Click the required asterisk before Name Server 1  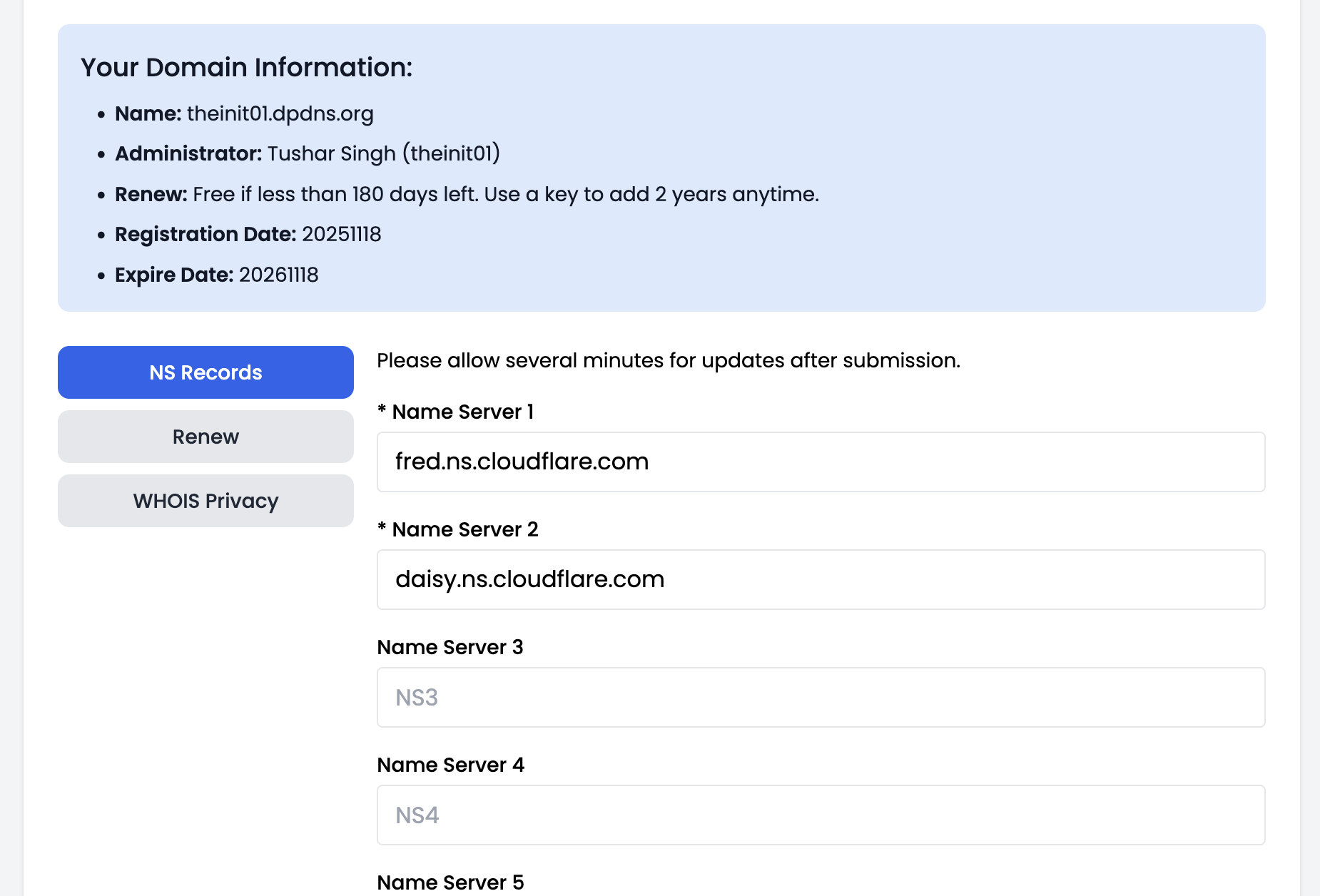tap(382, 409)
